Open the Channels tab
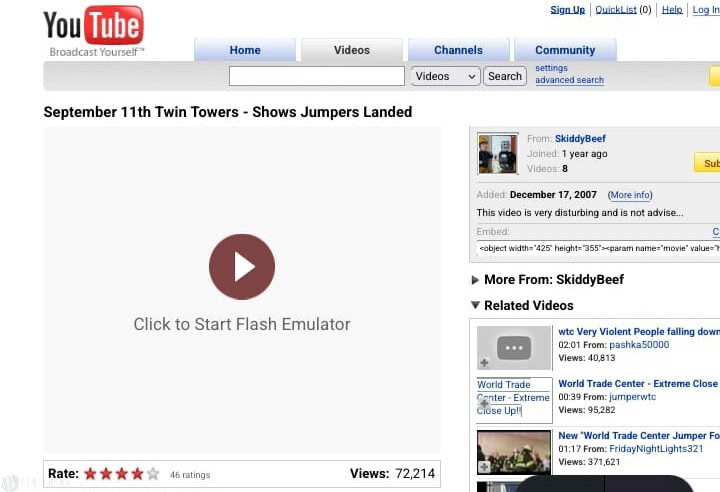This screenshot has height=492, width=720. pyautogui.click(x=458, y=50)
